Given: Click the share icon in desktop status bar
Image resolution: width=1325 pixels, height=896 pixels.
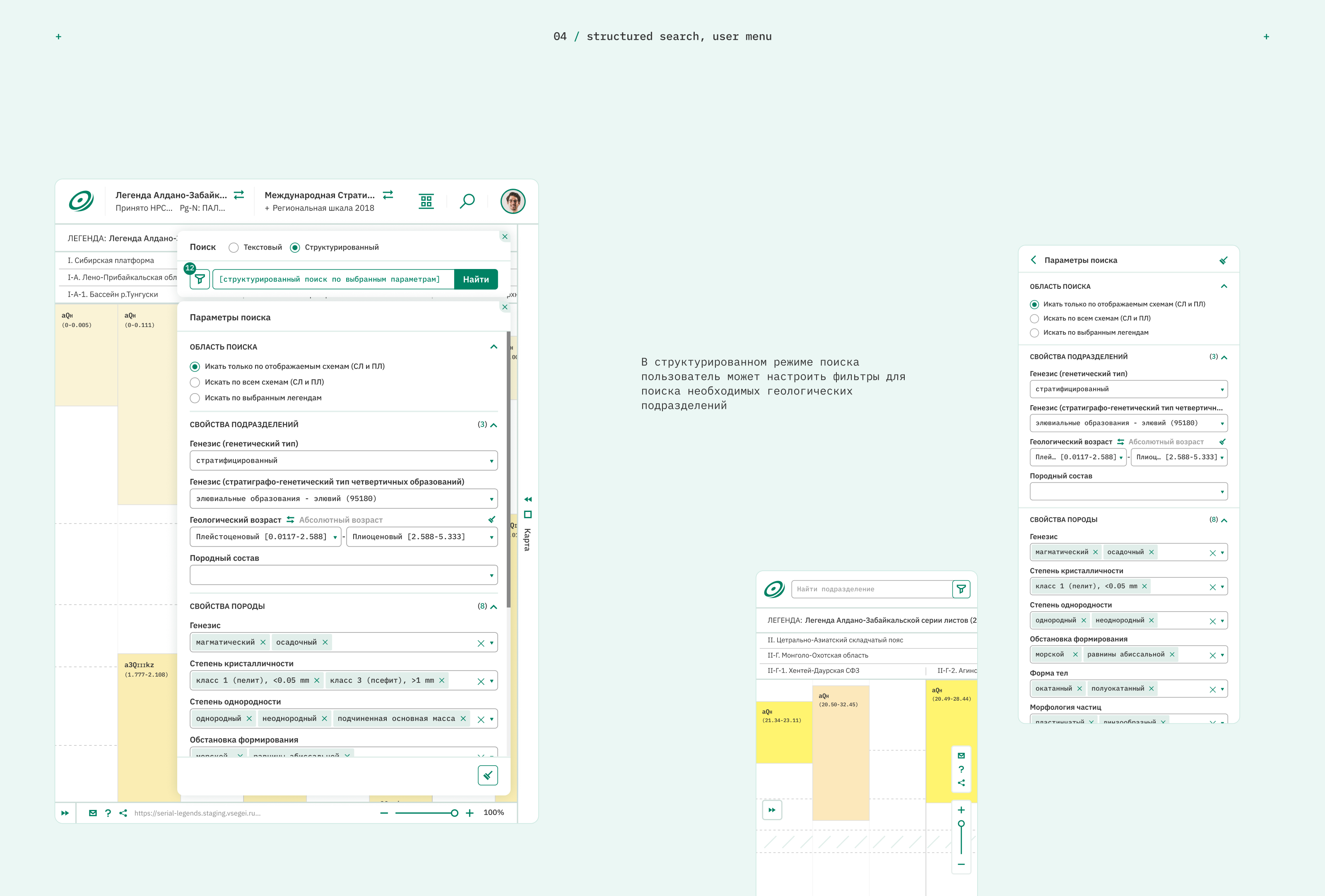Looking at the screenshot, I should point(123,813).
